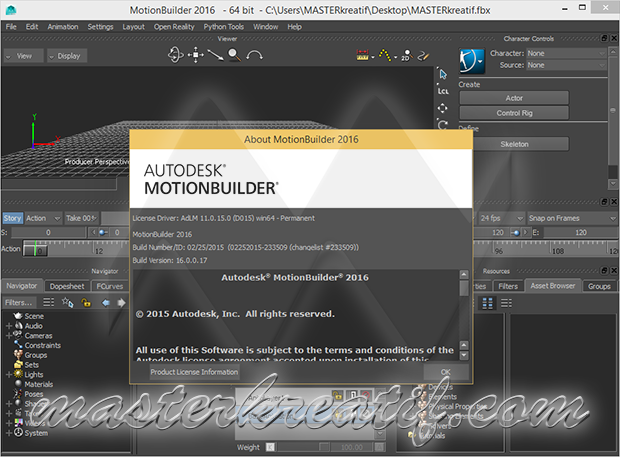
Task: Click the Action timeline slider handle
Action: tap(35, 250)
